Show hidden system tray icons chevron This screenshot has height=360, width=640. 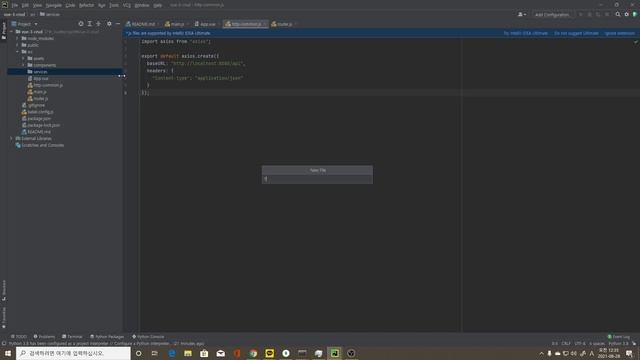click(x=541, y=353)
